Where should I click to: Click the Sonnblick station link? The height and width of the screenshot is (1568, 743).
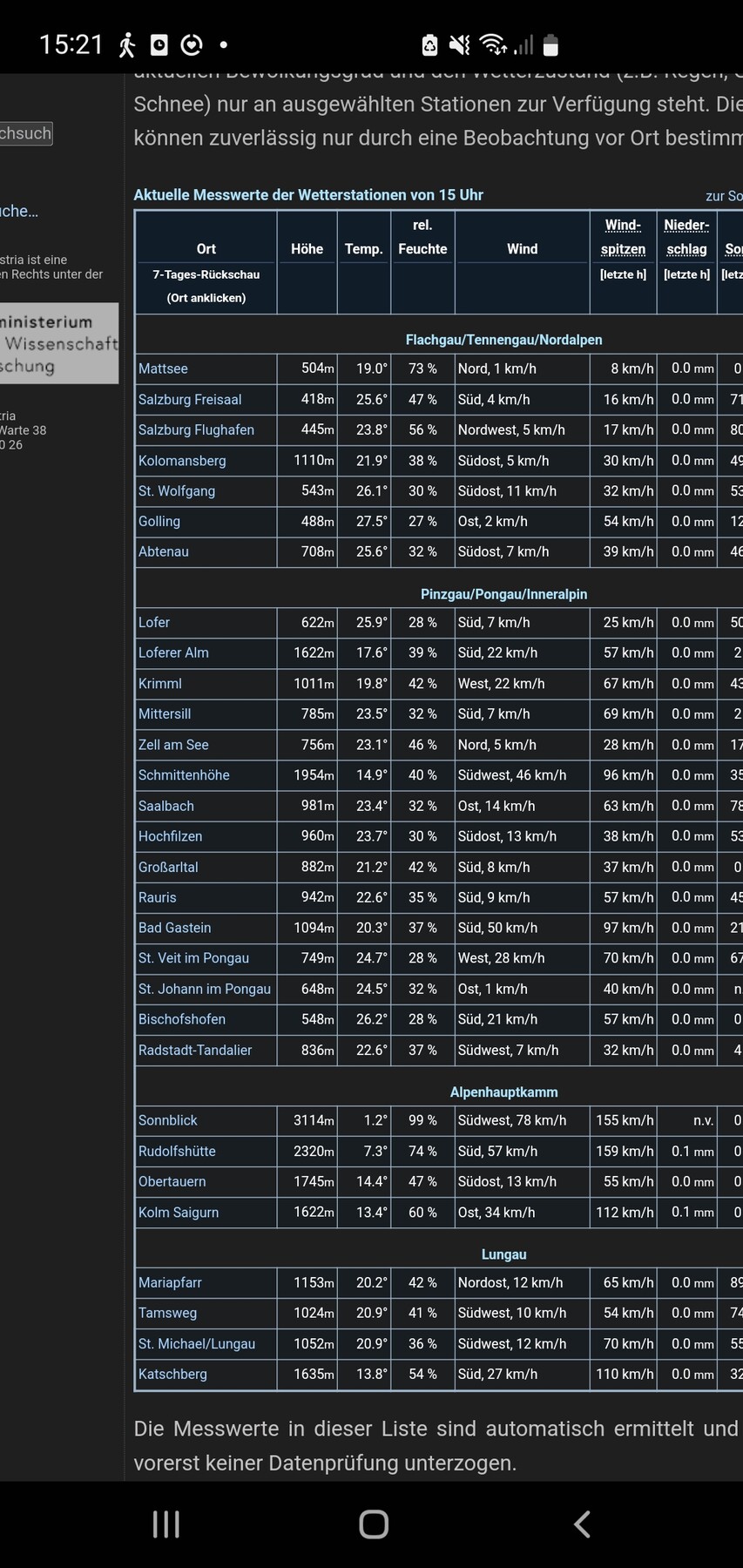point(167,1120)
